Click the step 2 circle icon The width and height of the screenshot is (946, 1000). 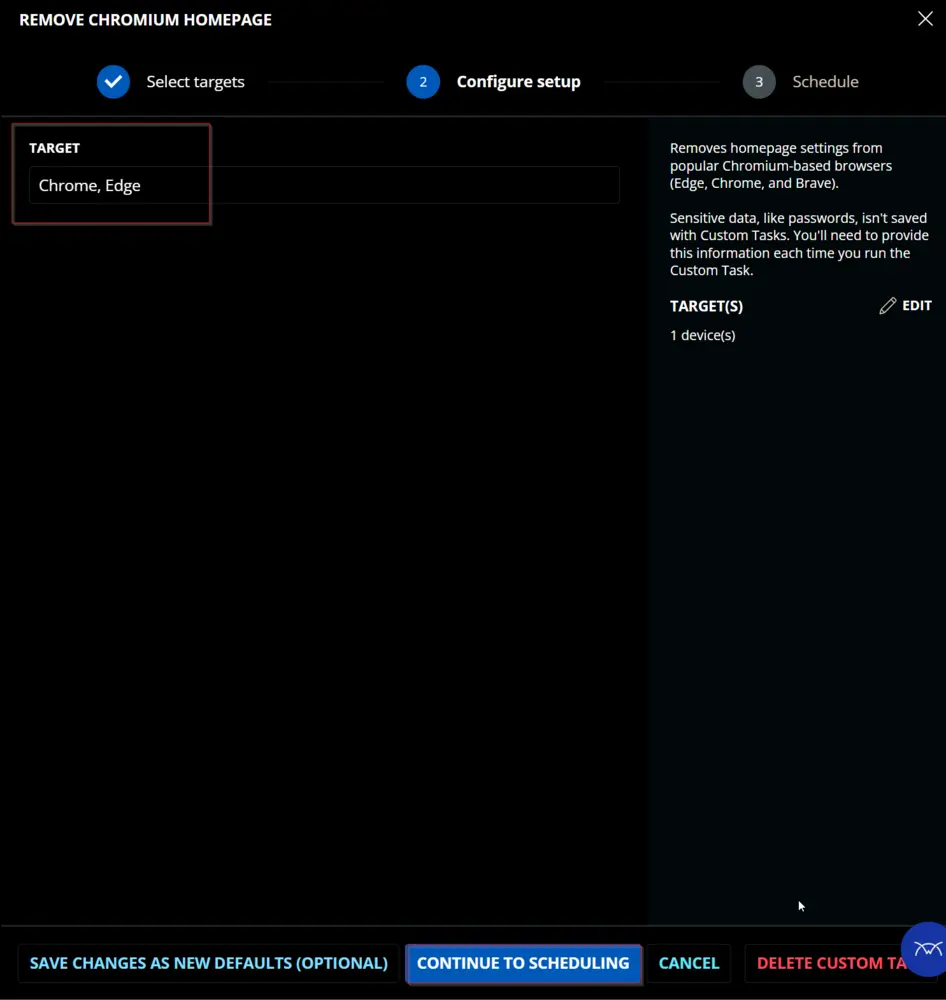coord(423,82)
